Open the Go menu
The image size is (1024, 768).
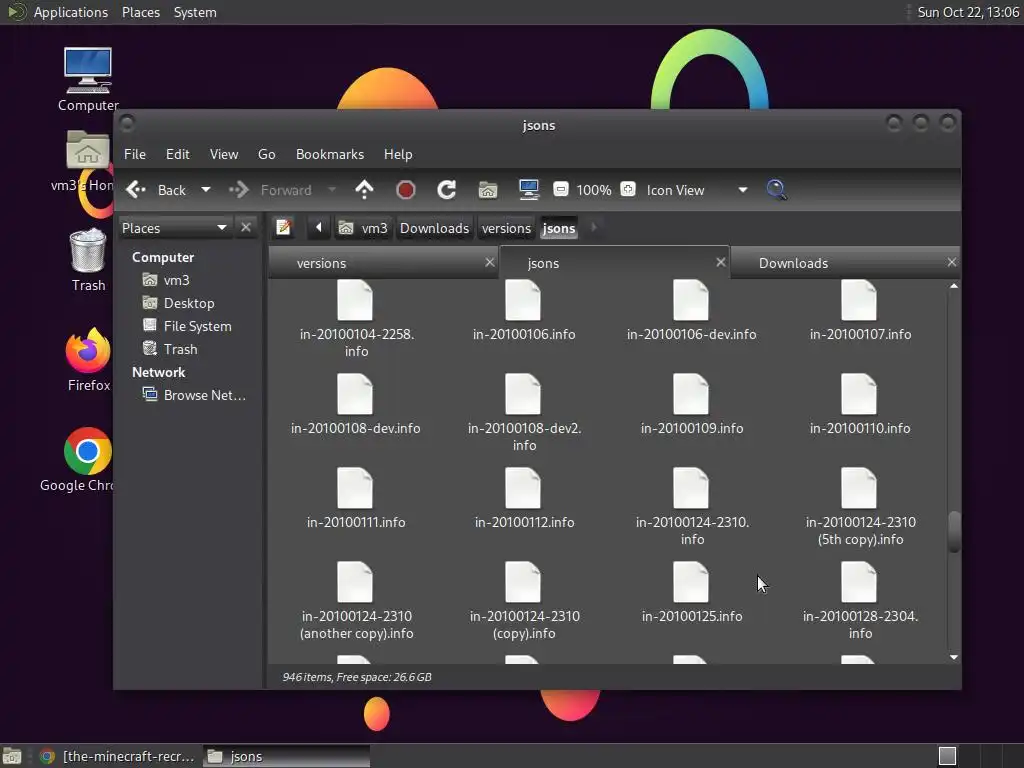pyautogui.click(x=266, y=154)
